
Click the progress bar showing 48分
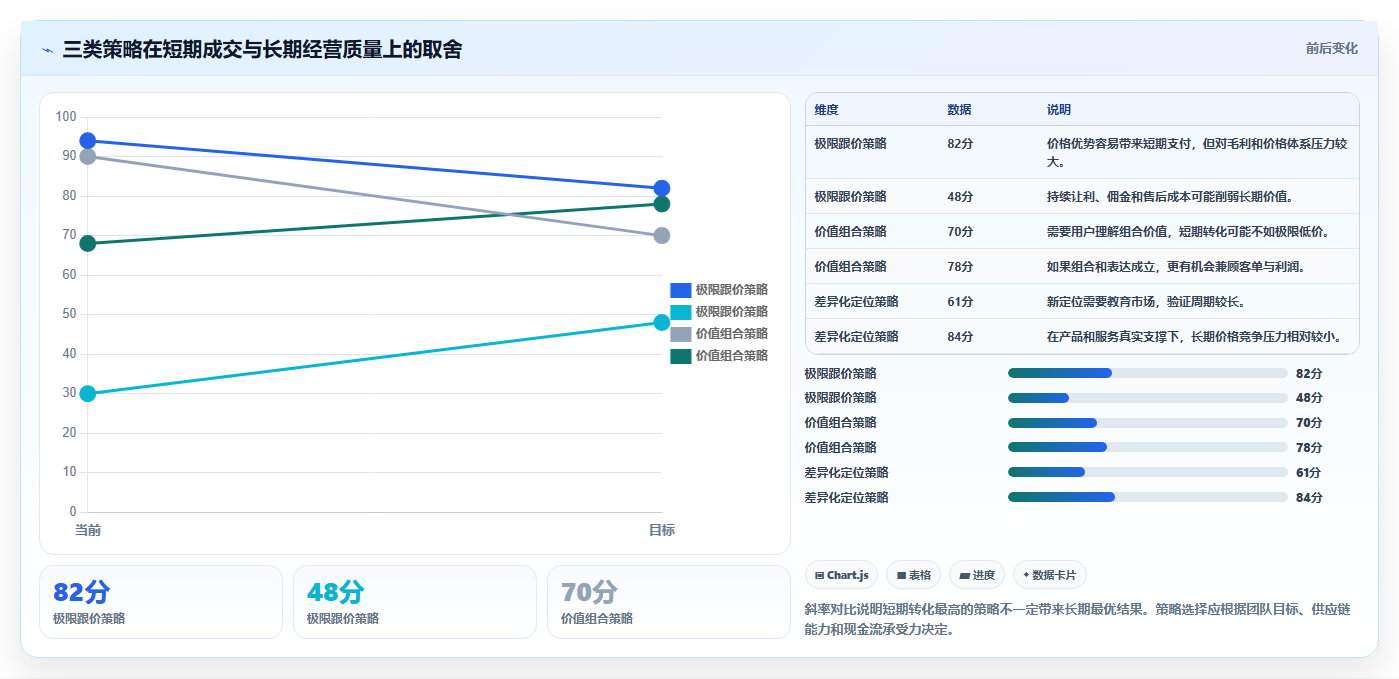1147,398
